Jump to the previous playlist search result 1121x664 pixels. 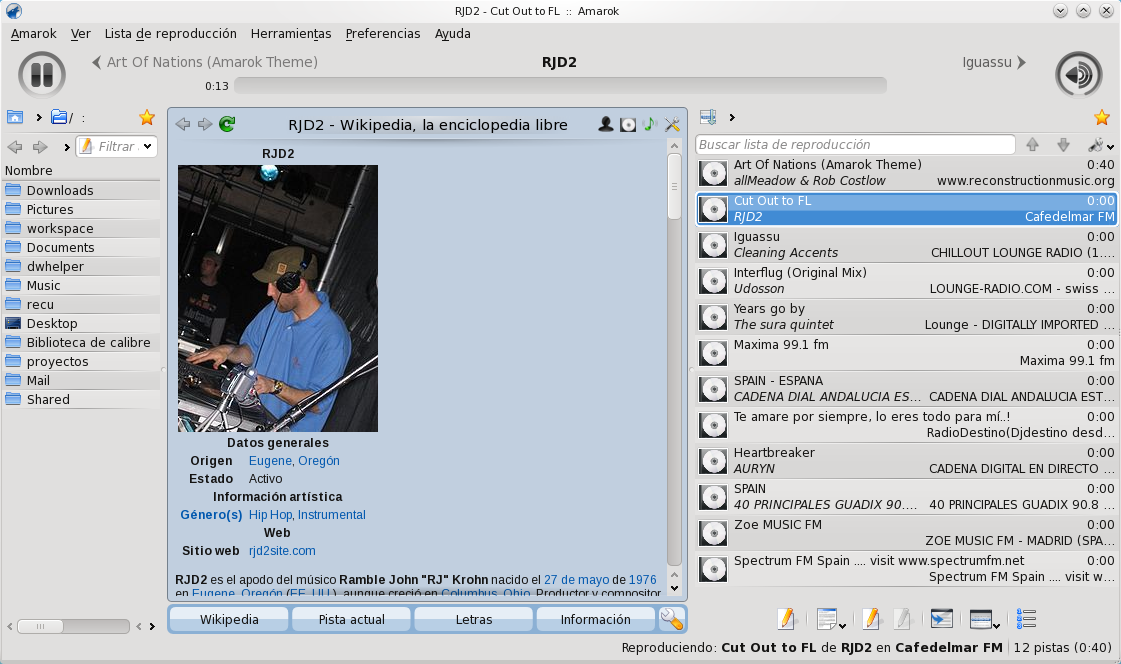(1032, 144)
